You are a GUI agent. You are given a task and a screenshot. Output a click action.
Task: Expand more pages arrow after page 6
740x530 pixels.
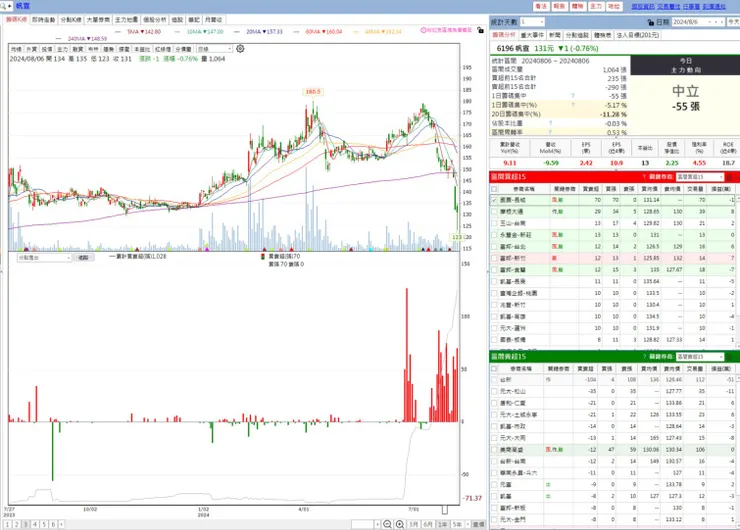tap(61, 524)
